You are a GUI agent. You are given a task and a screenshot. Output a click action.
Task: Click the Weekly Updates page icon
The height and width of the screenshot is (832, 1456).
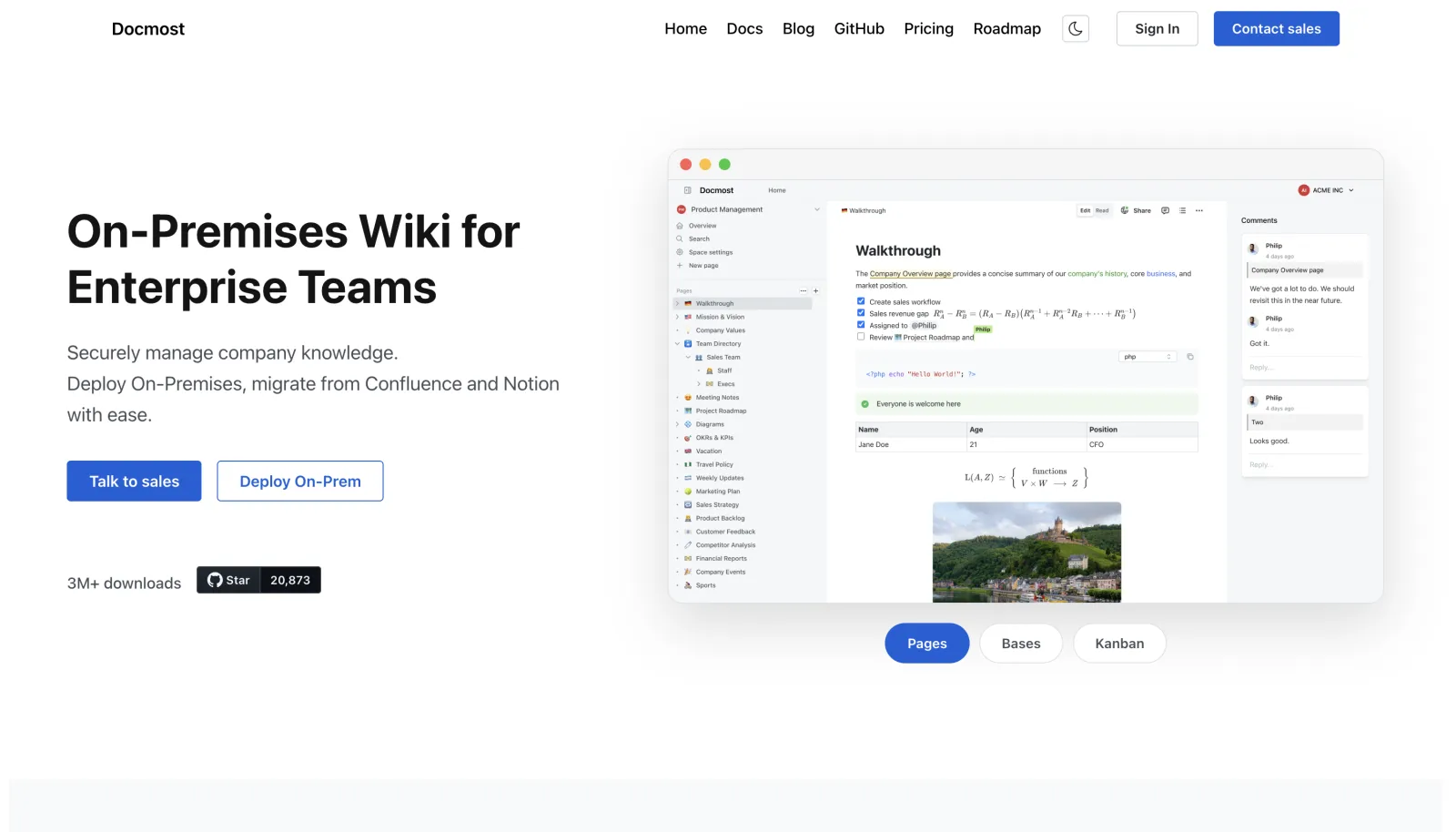[688, 478]
